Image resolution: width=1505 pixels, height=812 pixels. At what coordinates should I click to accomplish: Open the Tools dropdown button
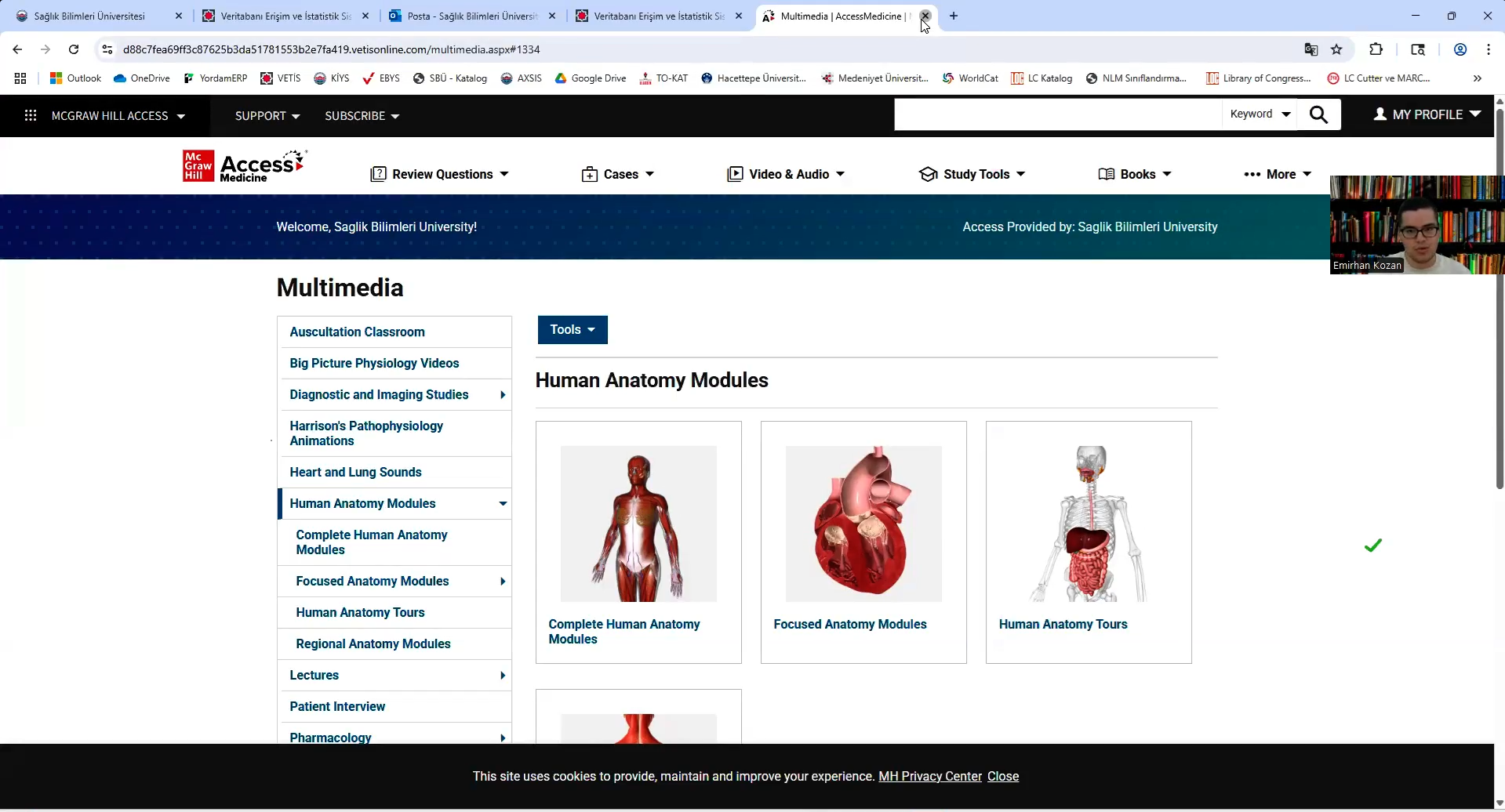[x=573, y=330]
